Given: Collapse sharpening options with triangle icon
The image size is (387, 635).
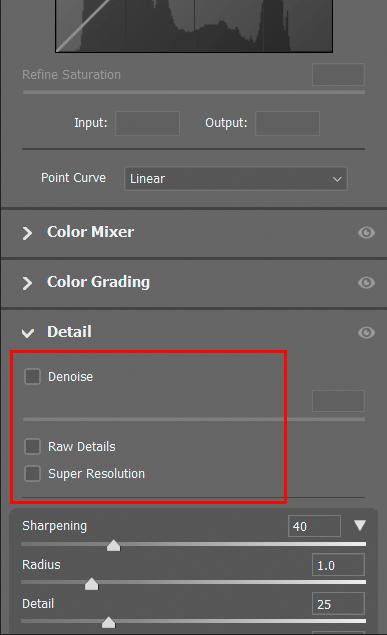Looking at the screenshot, I should tap(360, 525).
